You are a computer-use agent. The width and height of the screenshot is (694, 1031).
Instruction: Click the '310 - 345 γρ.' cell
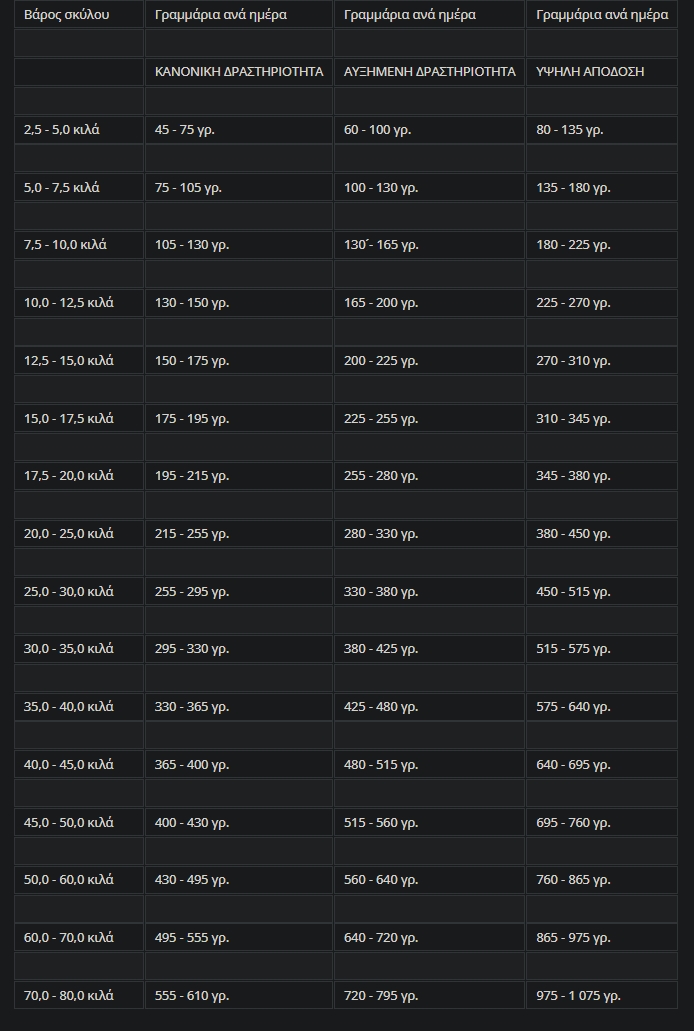point(602,418)
